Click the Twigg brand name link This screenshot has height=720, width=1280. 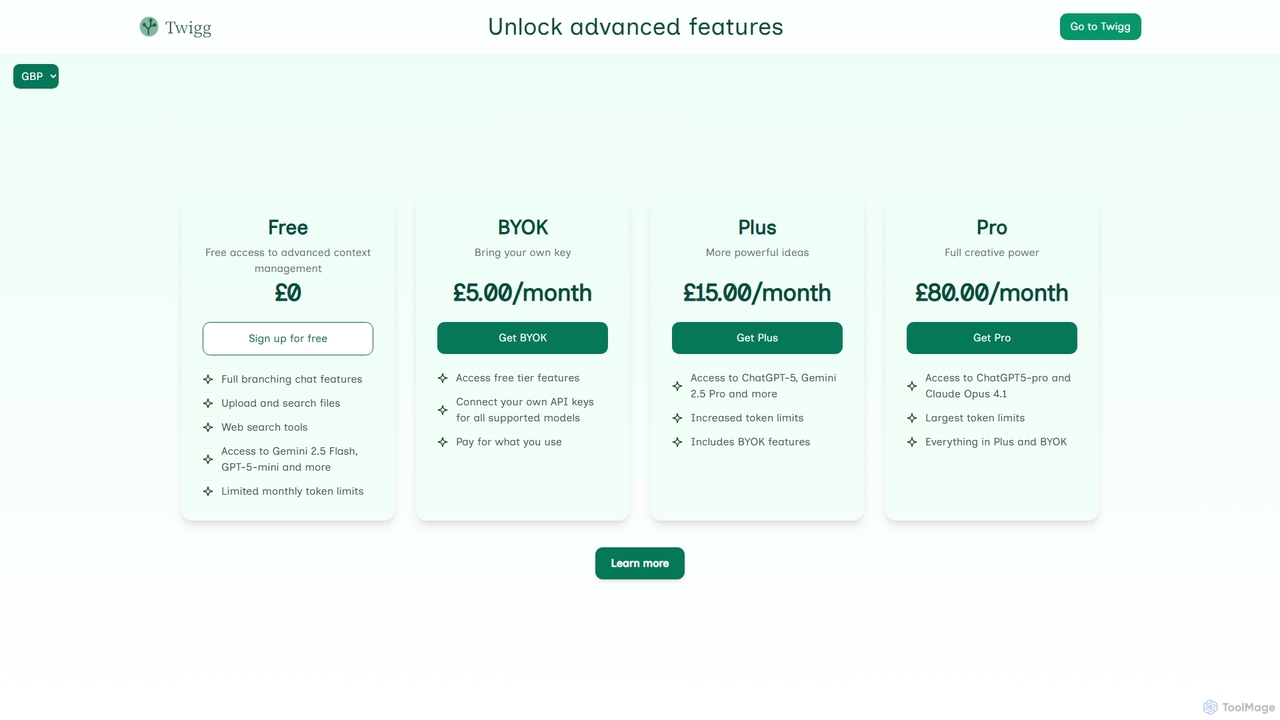pyautogui.click(x=188, y=28)
